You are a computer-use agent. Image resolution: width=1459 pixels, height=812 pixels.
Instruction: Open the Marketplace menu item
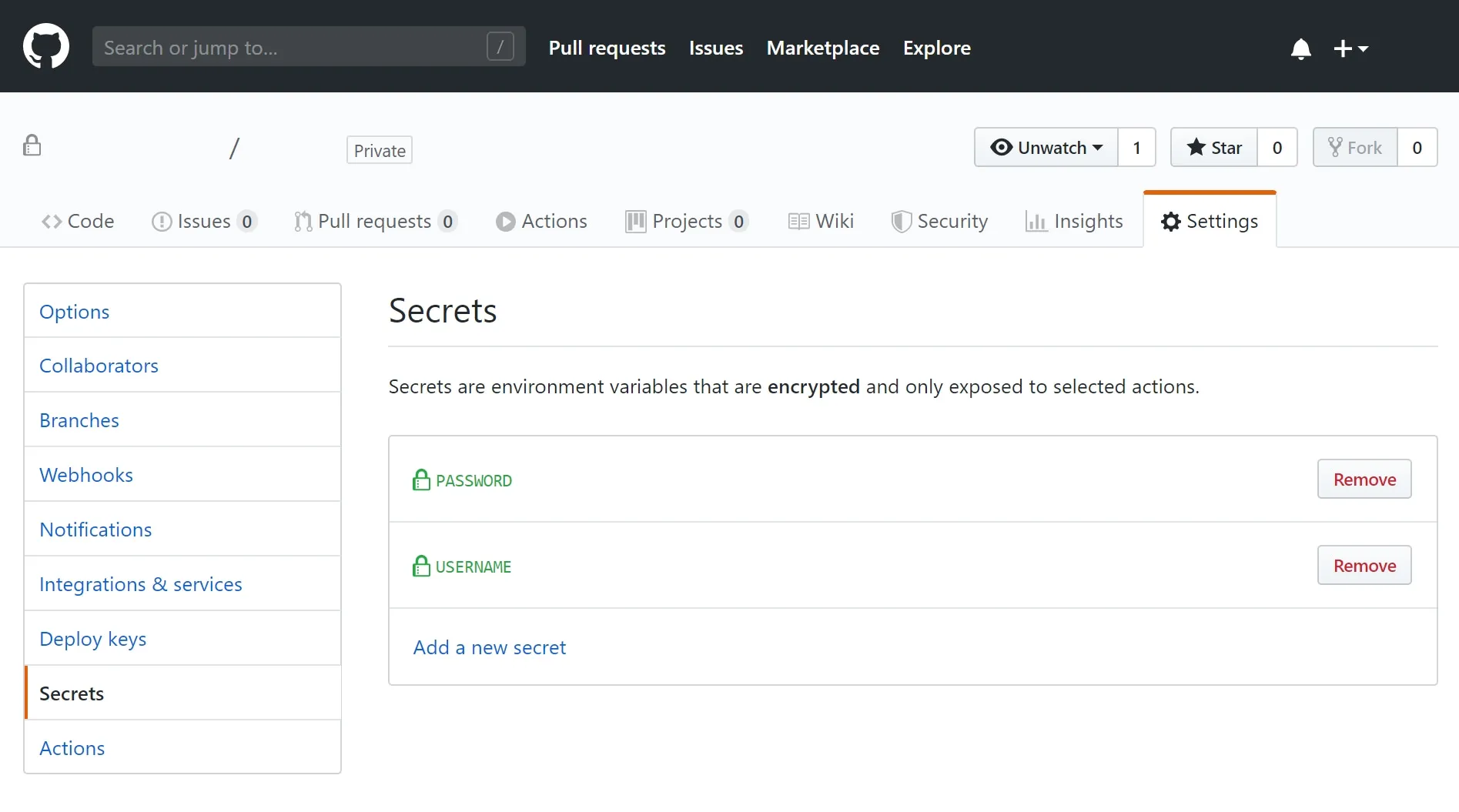[x=822, y=48]
